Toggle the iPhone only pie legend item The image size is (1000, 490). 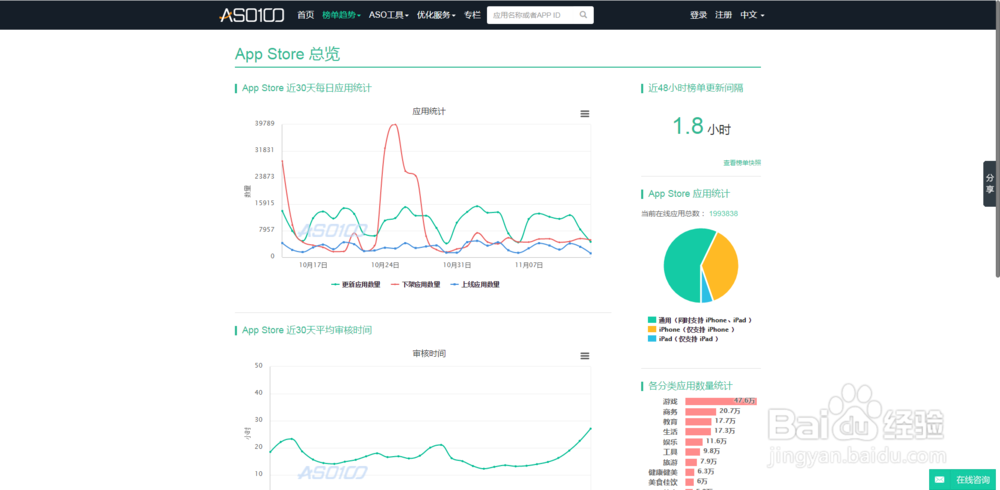691,329
